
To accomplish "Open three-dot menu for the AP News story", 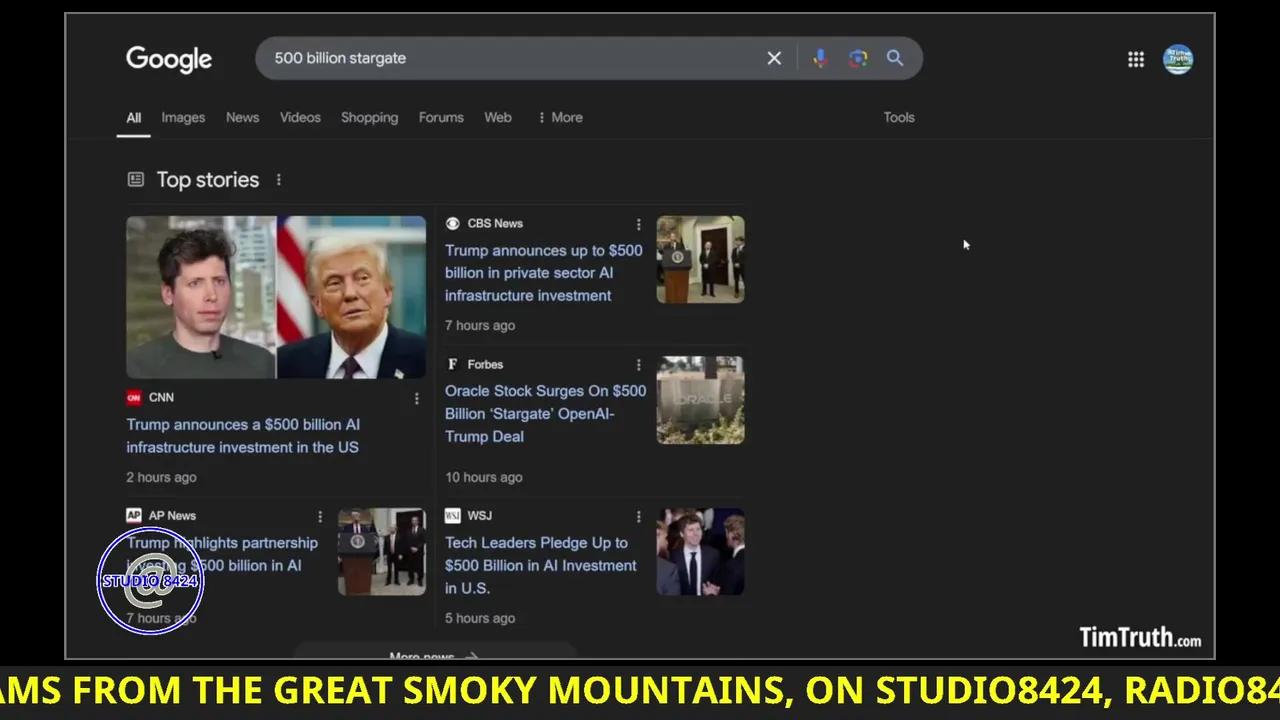I will [320, 516].
